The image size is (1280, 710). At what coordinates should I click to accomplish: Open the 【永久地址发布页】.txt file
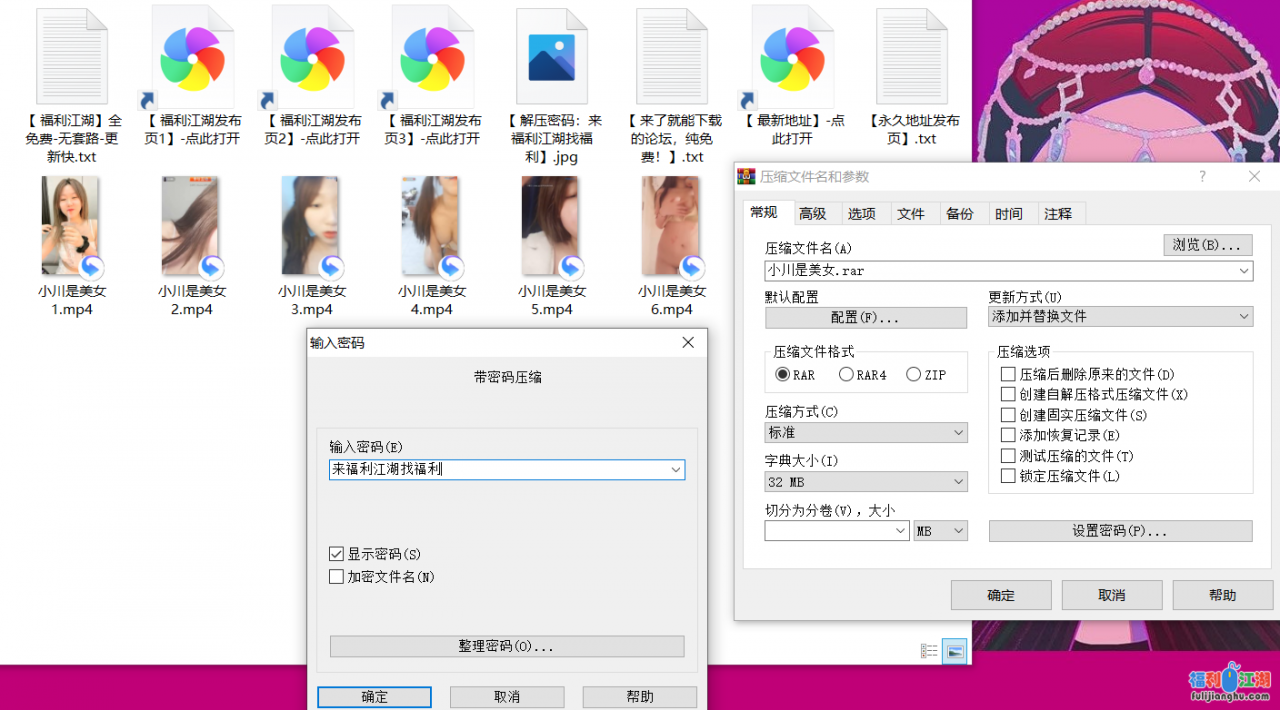pyautogui.click(x=911, y=55)
